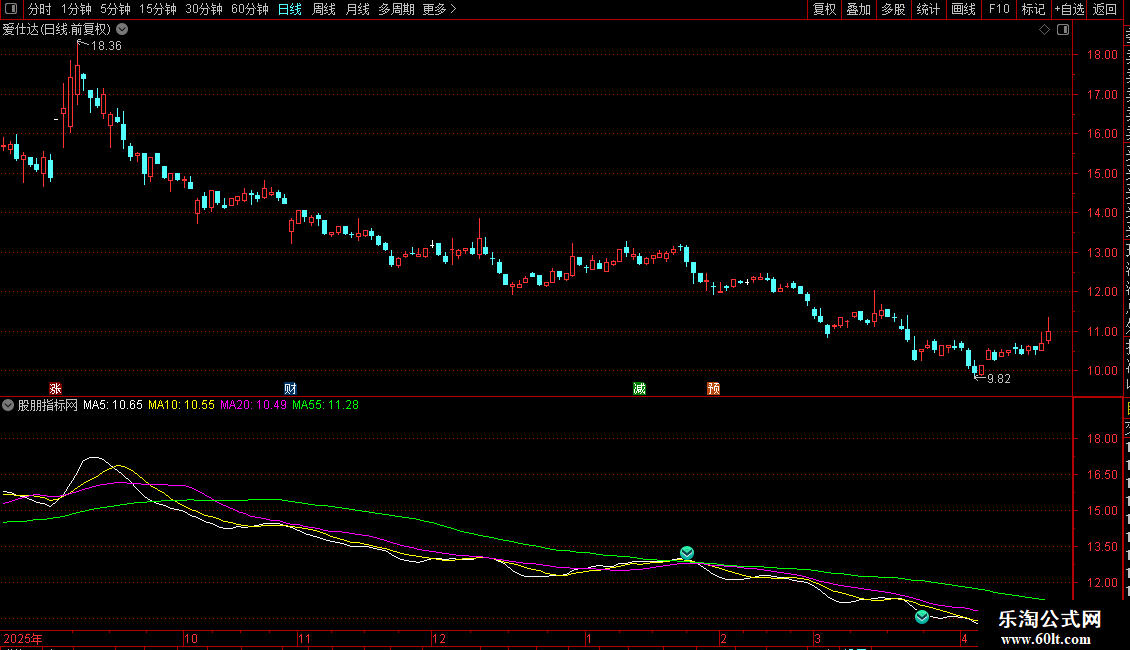Switch to the 周线 weekly chart tab
This screenshot has height=650, width=1130.
(324, 9)
